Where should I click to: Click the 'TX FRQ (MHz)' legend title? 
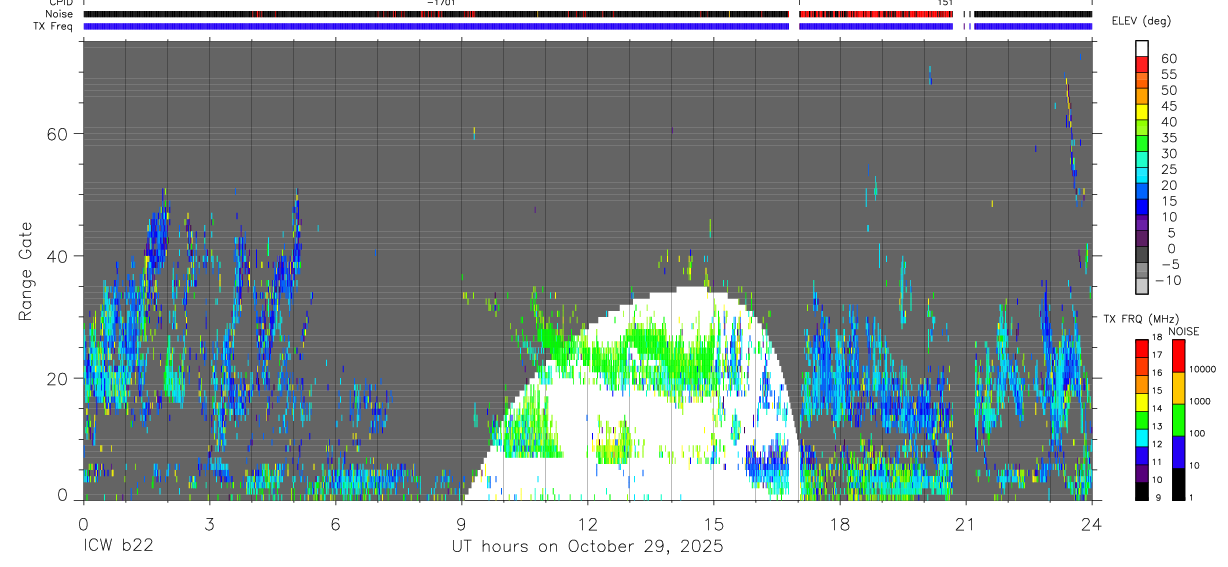pos(1140,318)
